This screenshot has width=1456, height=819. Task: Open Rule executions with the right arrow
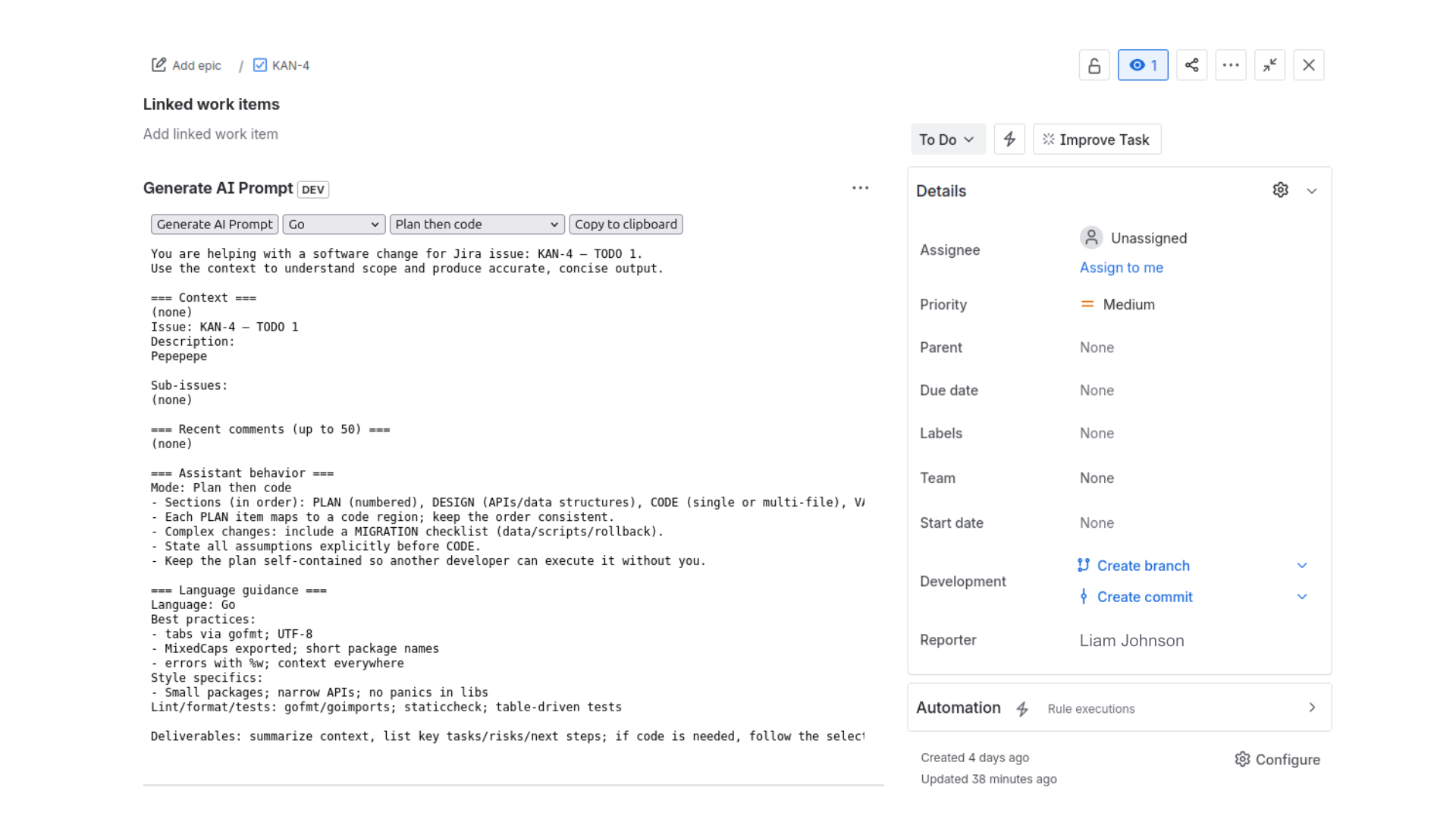click(1312, 708)
